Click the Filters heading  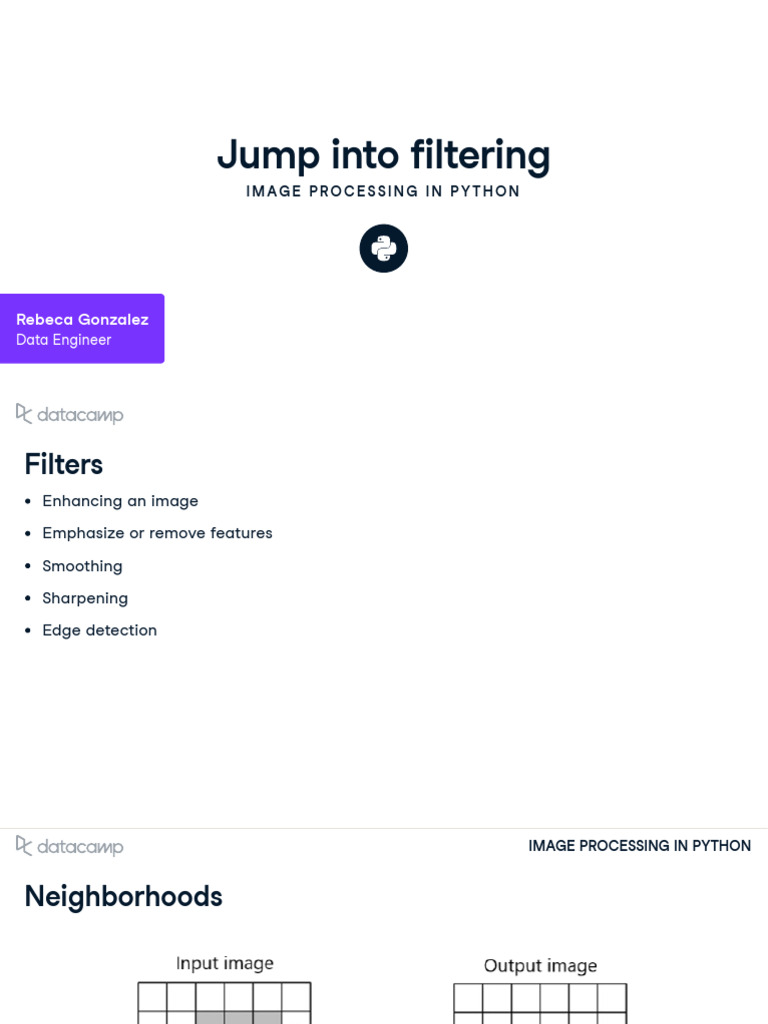pos(63,464)
